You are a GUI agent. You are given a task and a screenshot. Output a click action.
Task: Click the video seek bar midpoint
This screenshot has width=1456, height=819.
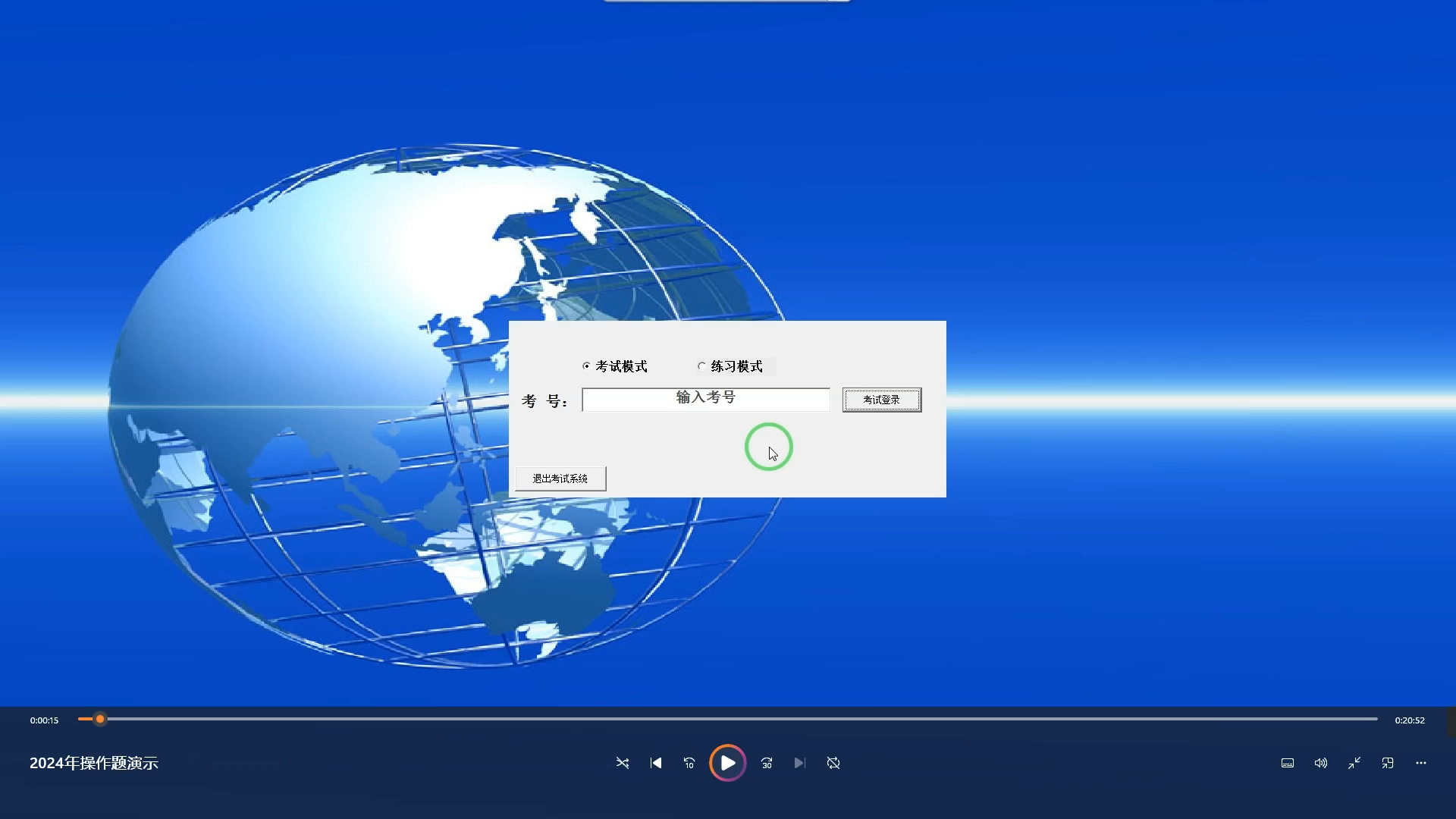(728, 719)
